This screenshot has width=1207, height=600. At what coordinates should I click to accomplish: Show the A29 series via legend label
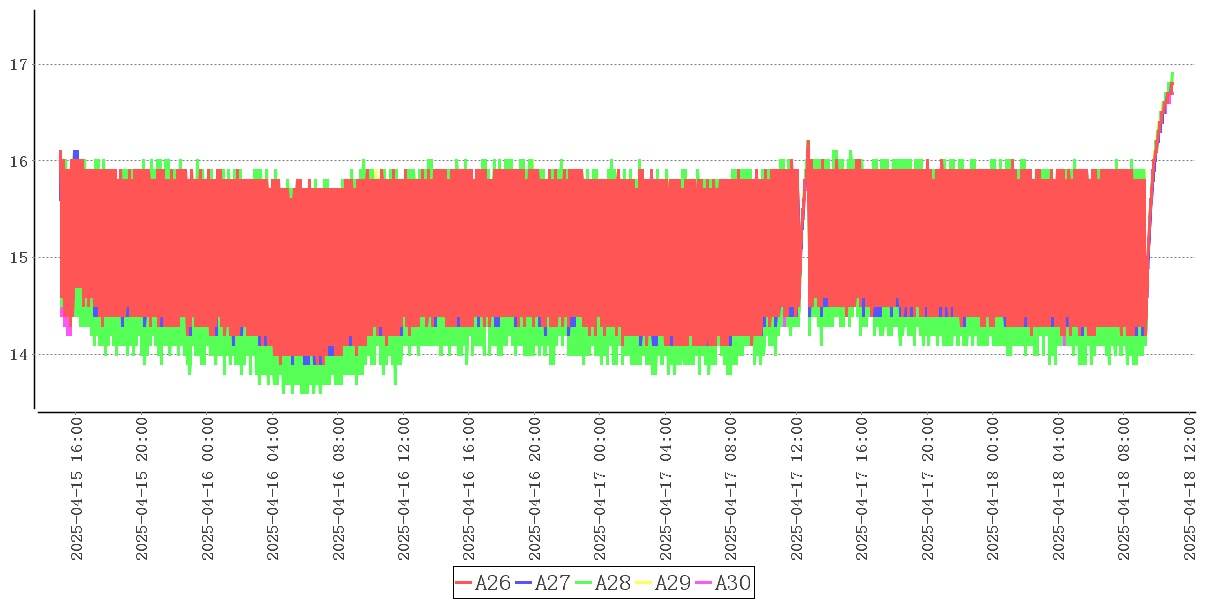[672, 583]
